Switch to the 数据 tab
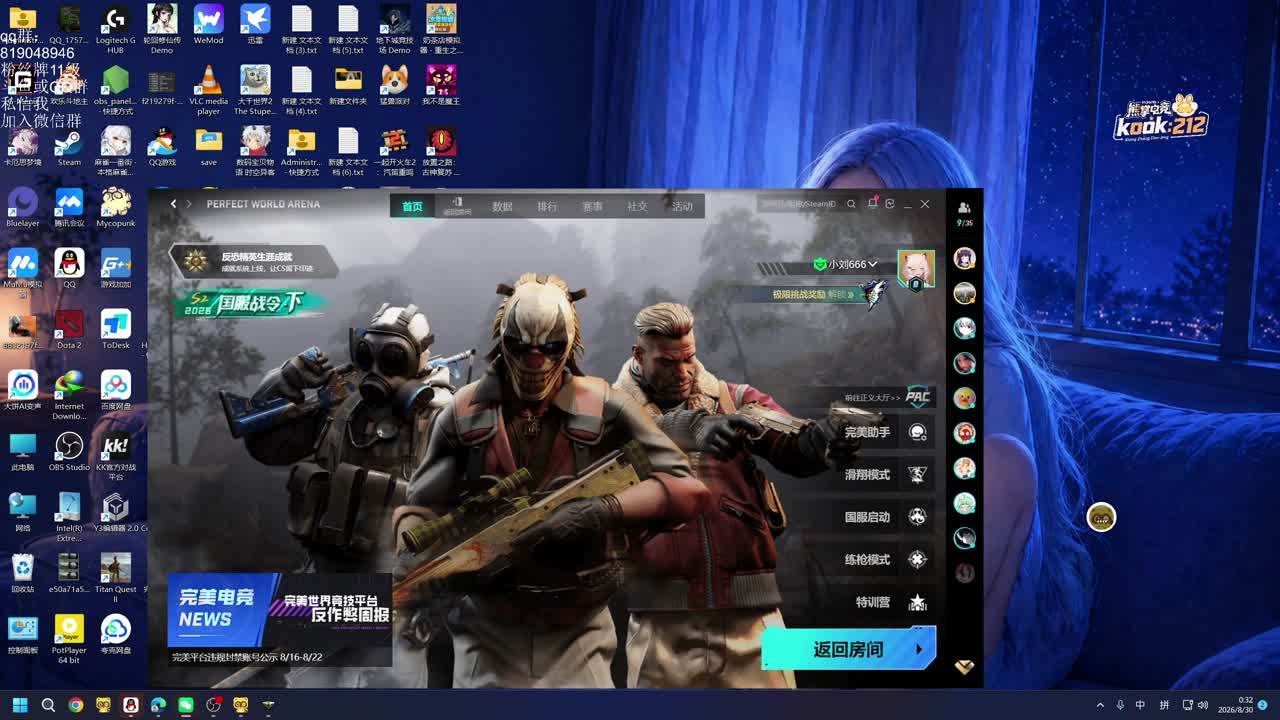This screenshot has height=720, width=1280. coord(502,206)
